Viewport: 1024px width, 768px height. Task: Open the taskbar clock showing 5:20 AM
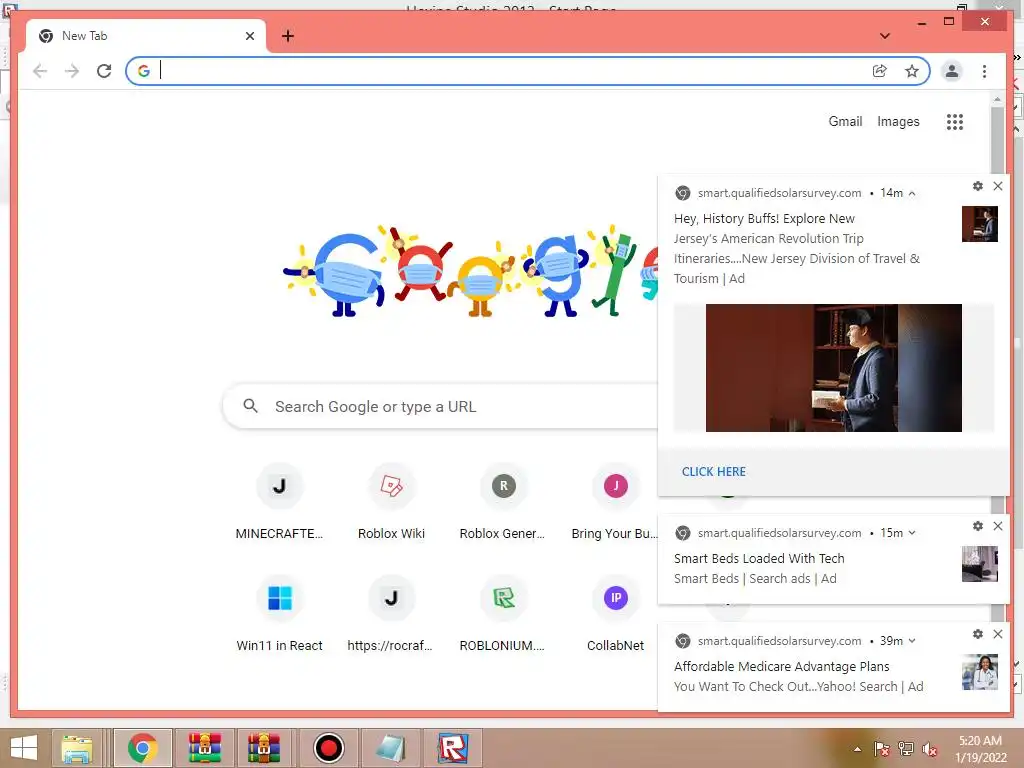click(x=980, y=749)
